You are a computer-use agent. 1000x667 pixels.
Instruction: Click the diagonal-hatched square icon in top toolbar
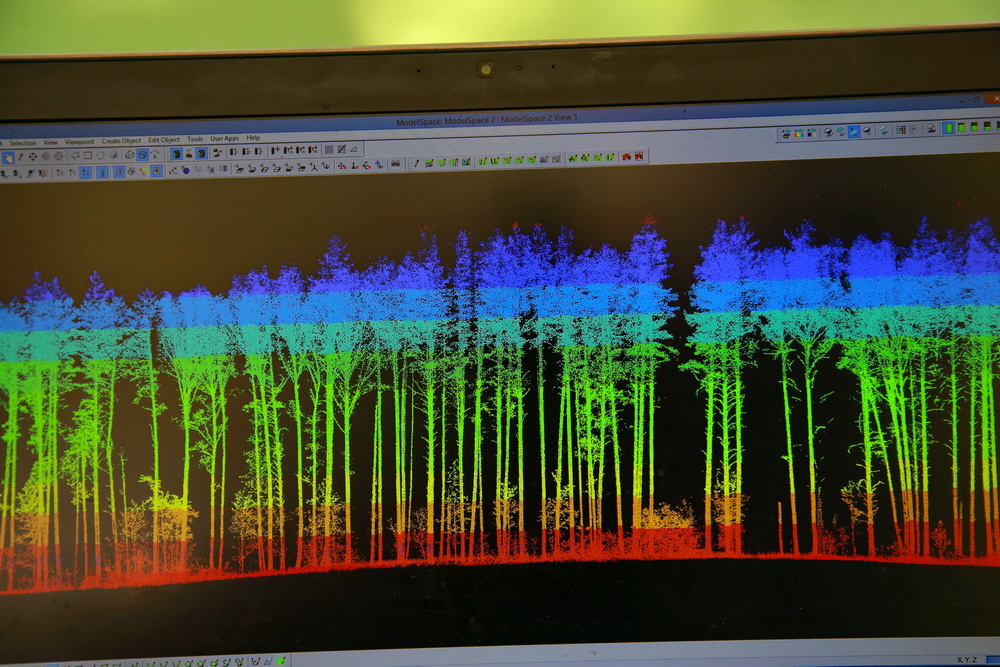(341, 150)
